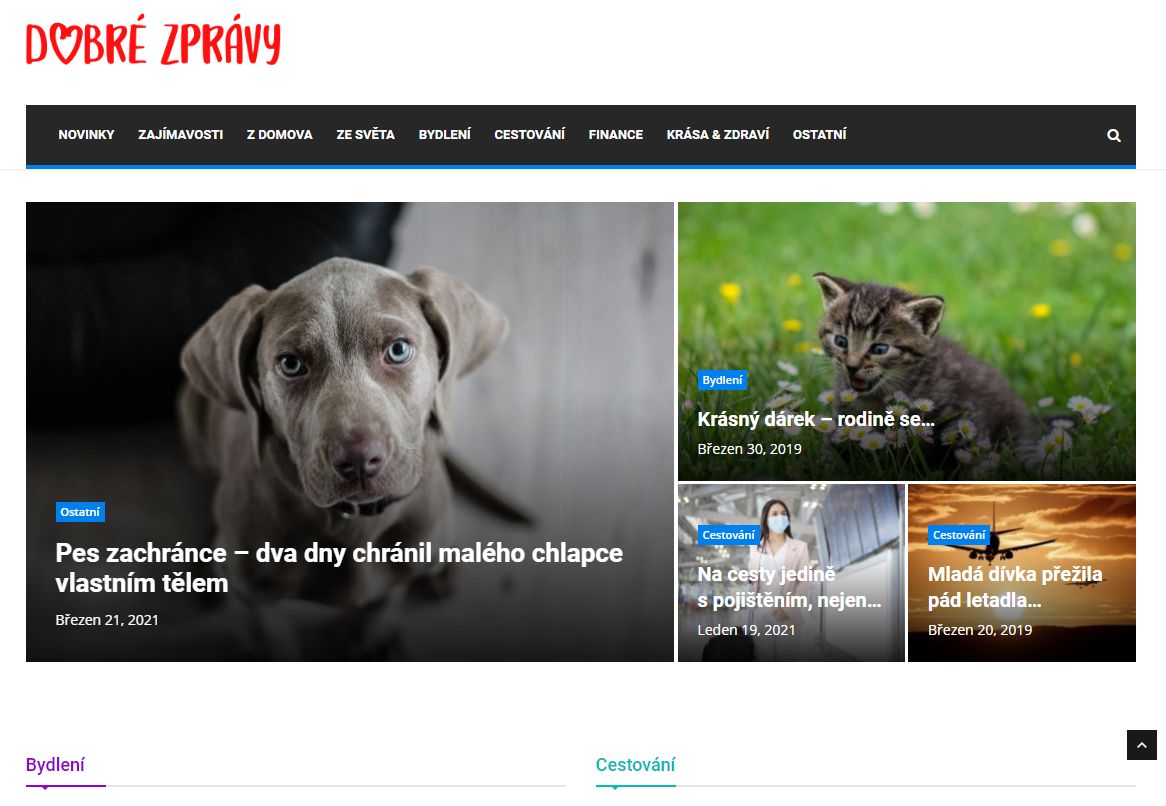Screen dimensions: 1166x806
Task: Open the teal Cestování section heading
Action: (635, 764)
